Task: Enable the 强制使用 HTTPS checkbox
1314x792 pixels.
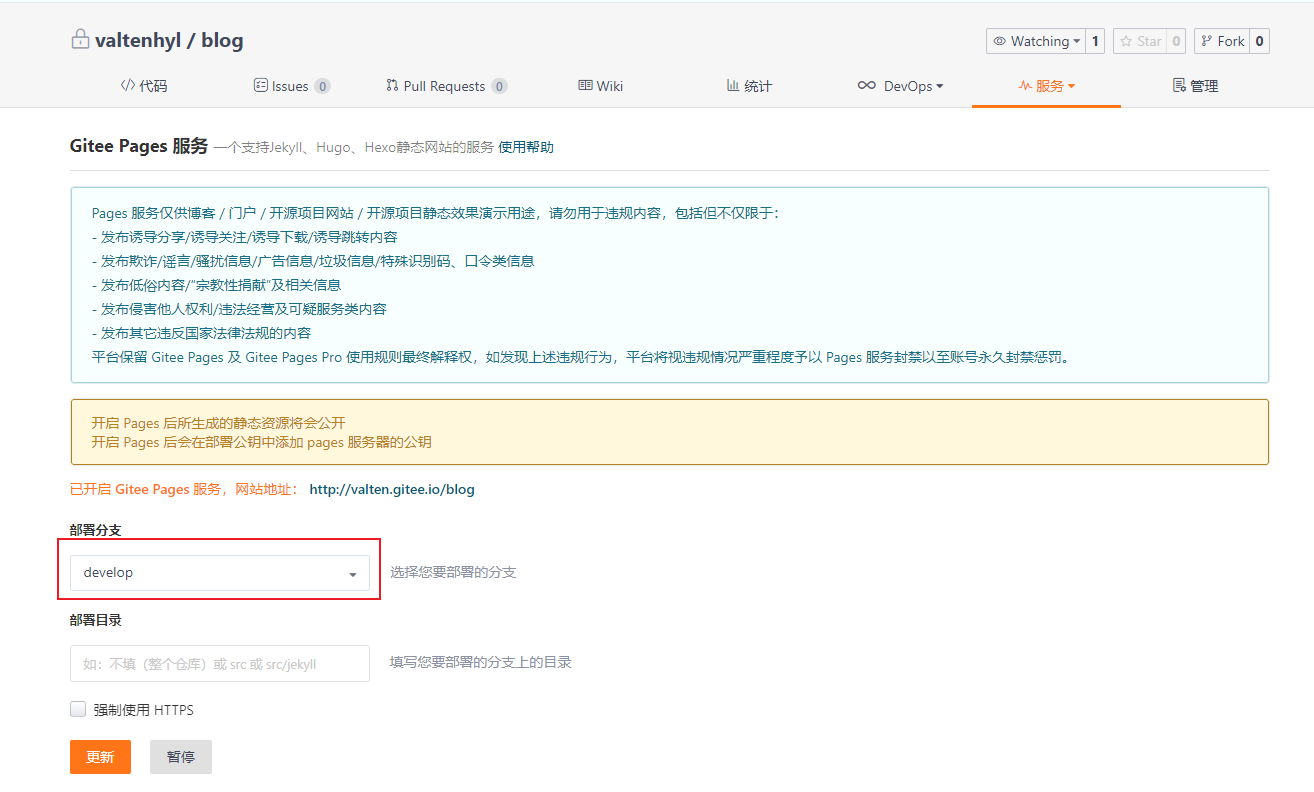Action: click(x=78, y=709)
